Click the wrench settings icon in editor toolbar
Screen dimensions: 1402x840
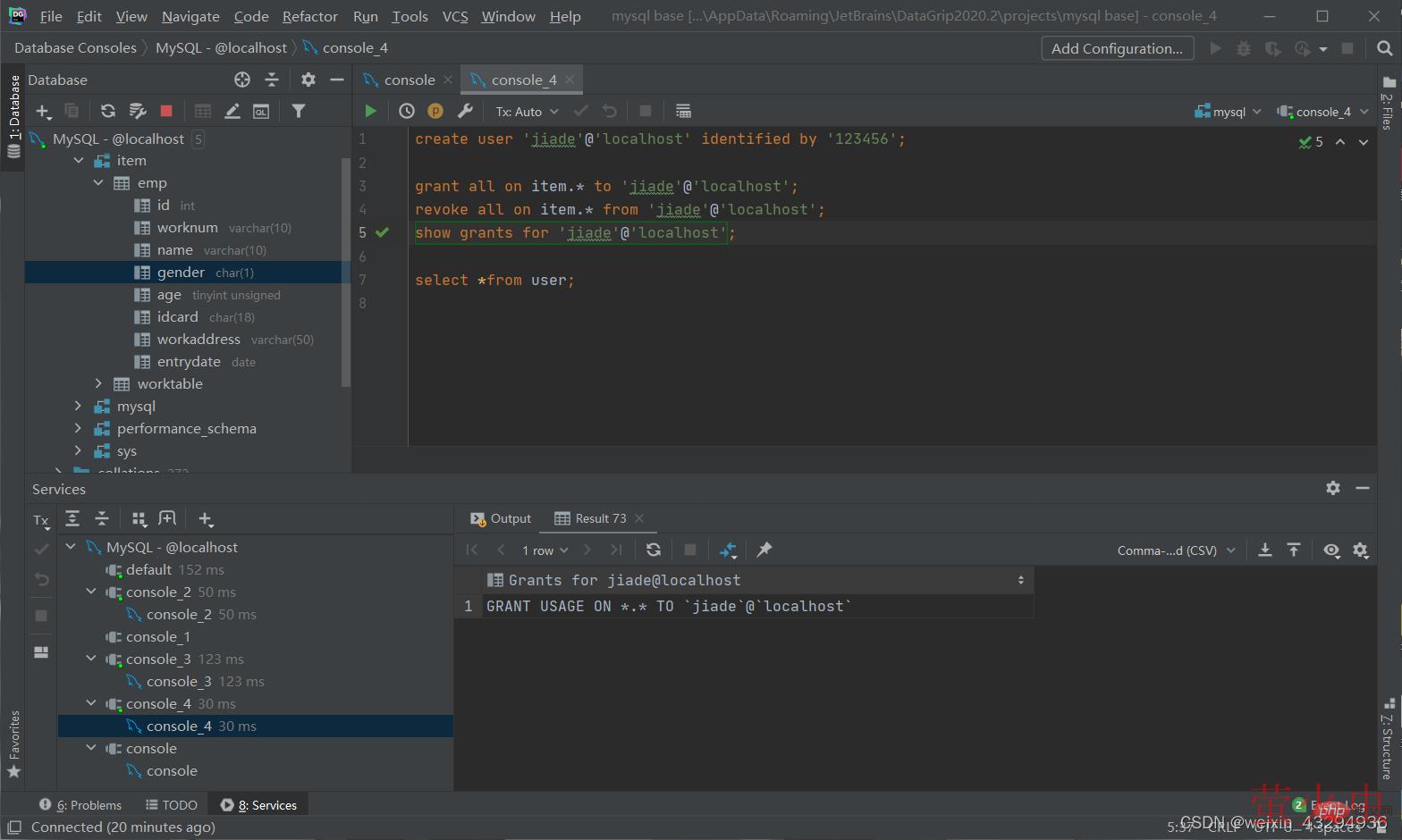(465, 111)
